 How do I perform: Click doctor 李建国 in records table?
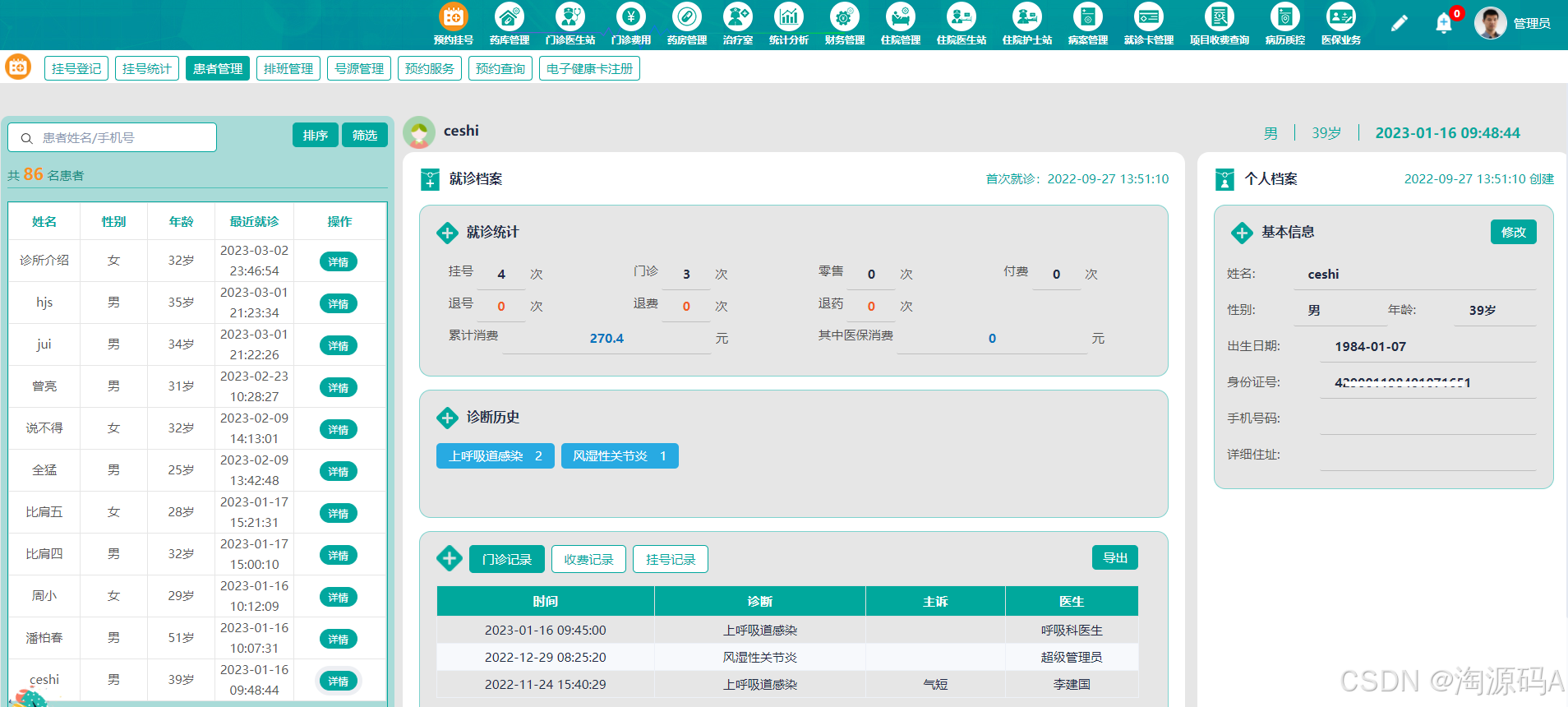pos(1072,684)
